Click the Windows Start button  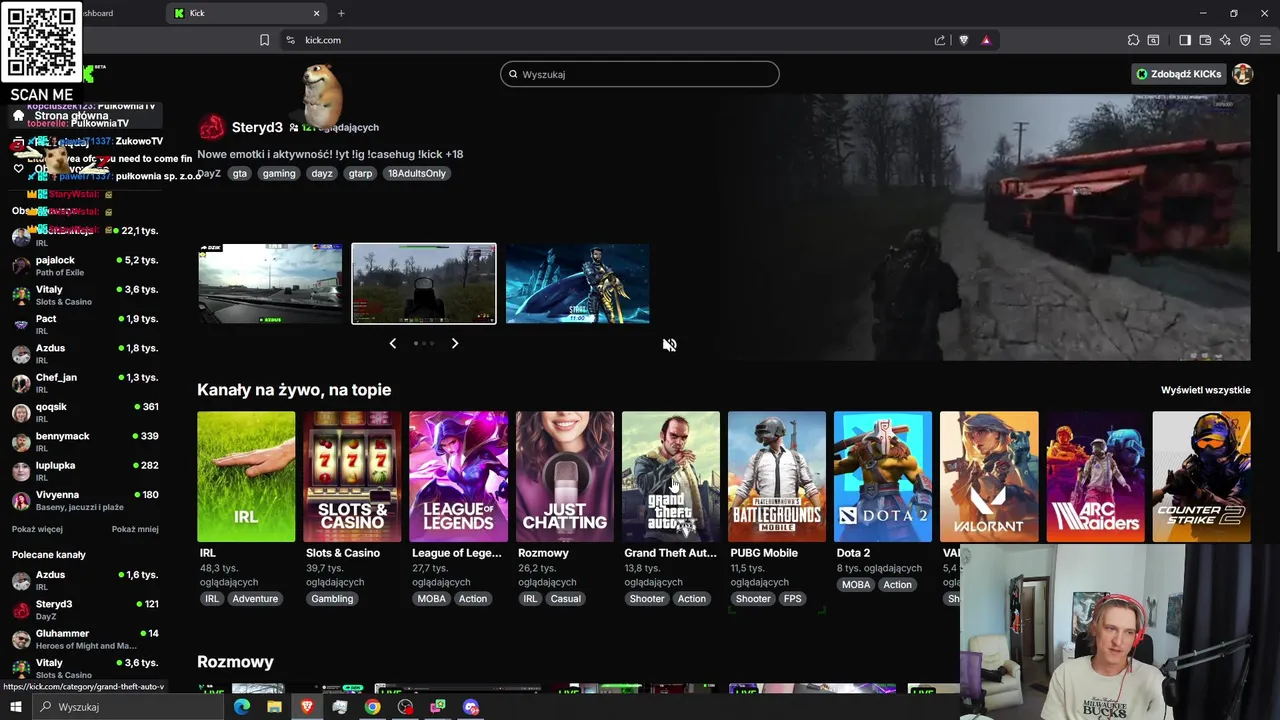coord(15,707)
